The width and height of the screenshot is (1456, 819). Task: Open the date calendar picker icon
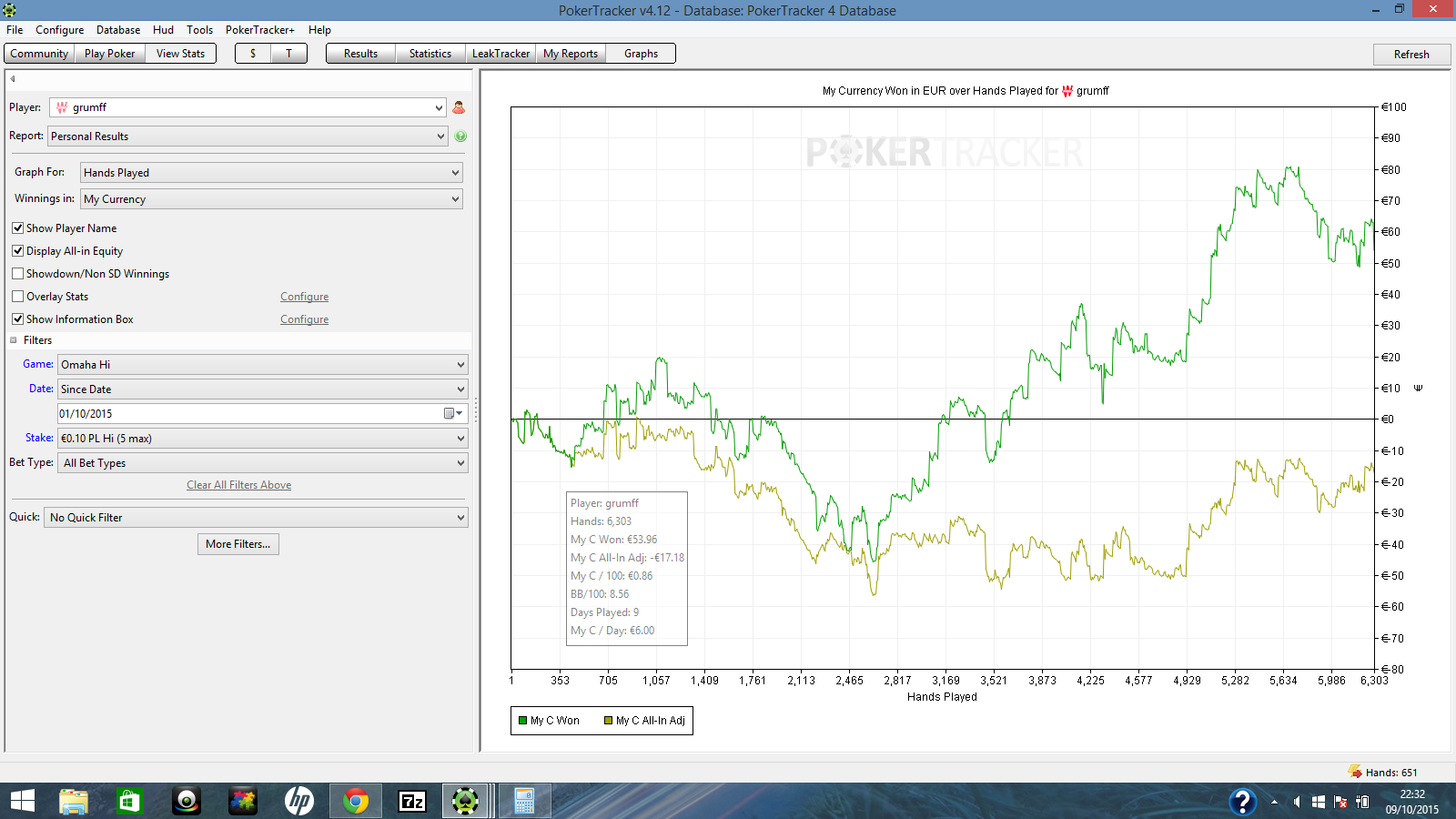click(x=452, y=413)
